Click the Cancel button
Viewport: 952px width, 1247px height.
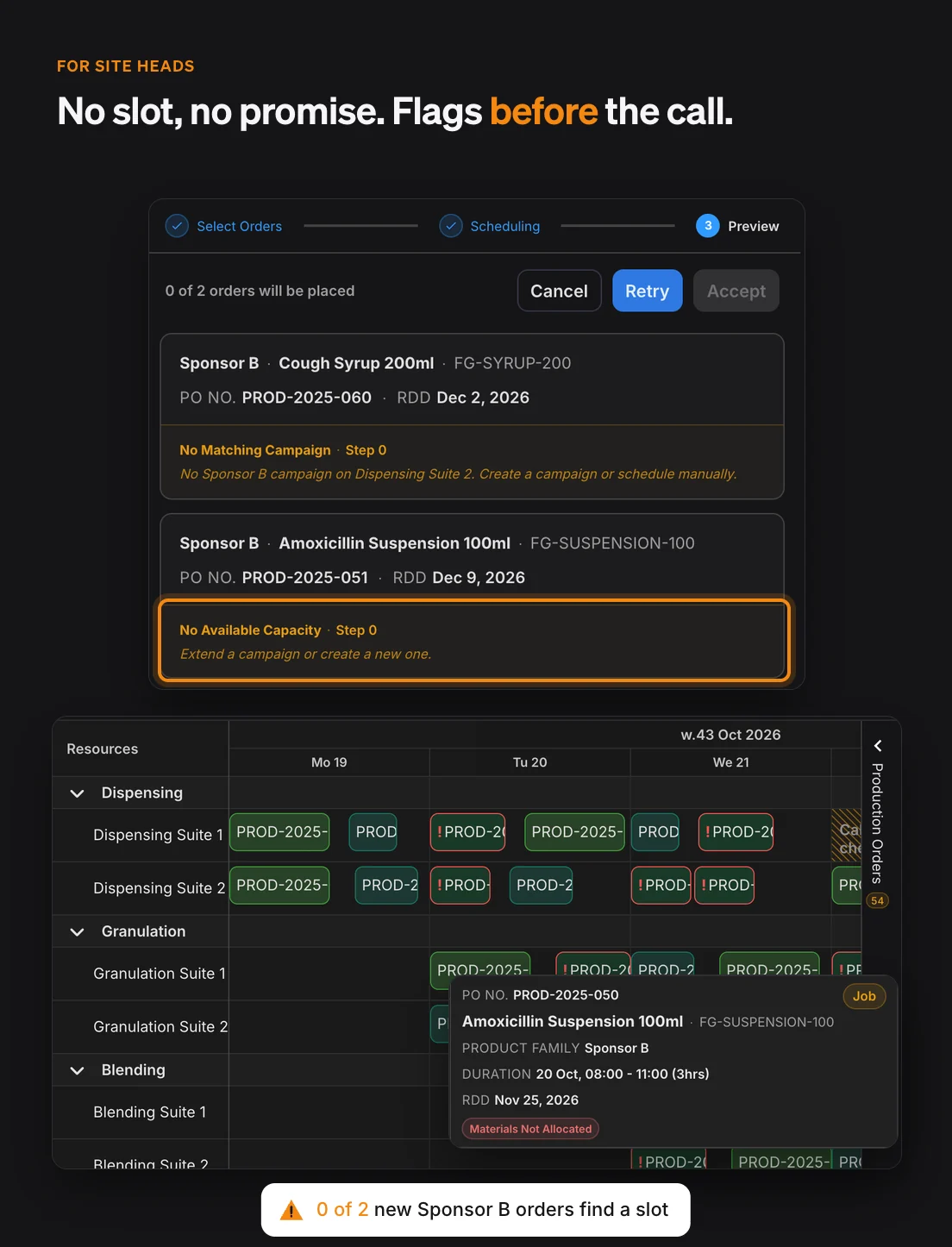pyautogui.click(x=560, y=291)
